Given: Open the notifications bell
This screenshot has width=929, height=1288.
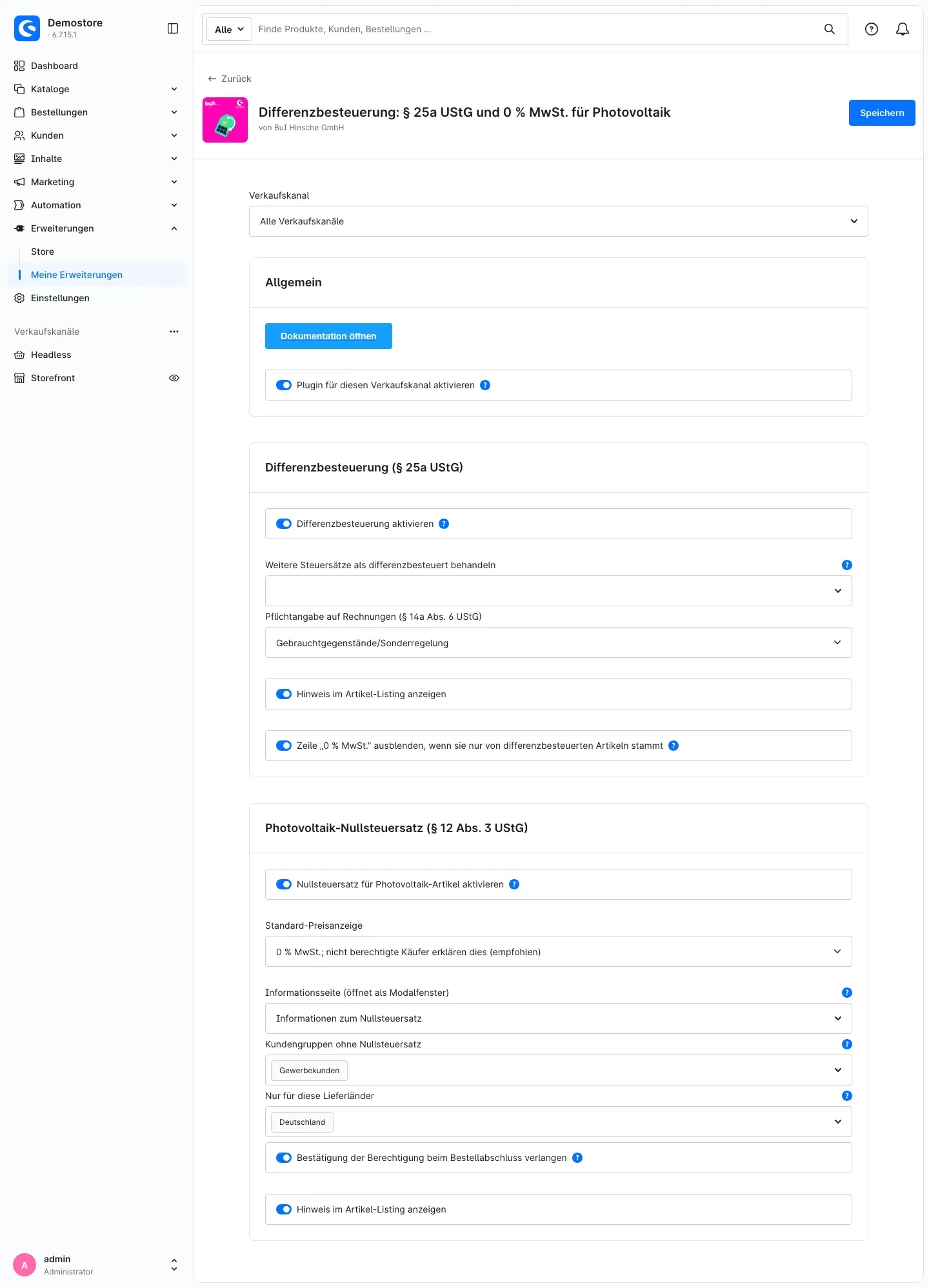Looking at the screenshot, I should click(903, 29).
